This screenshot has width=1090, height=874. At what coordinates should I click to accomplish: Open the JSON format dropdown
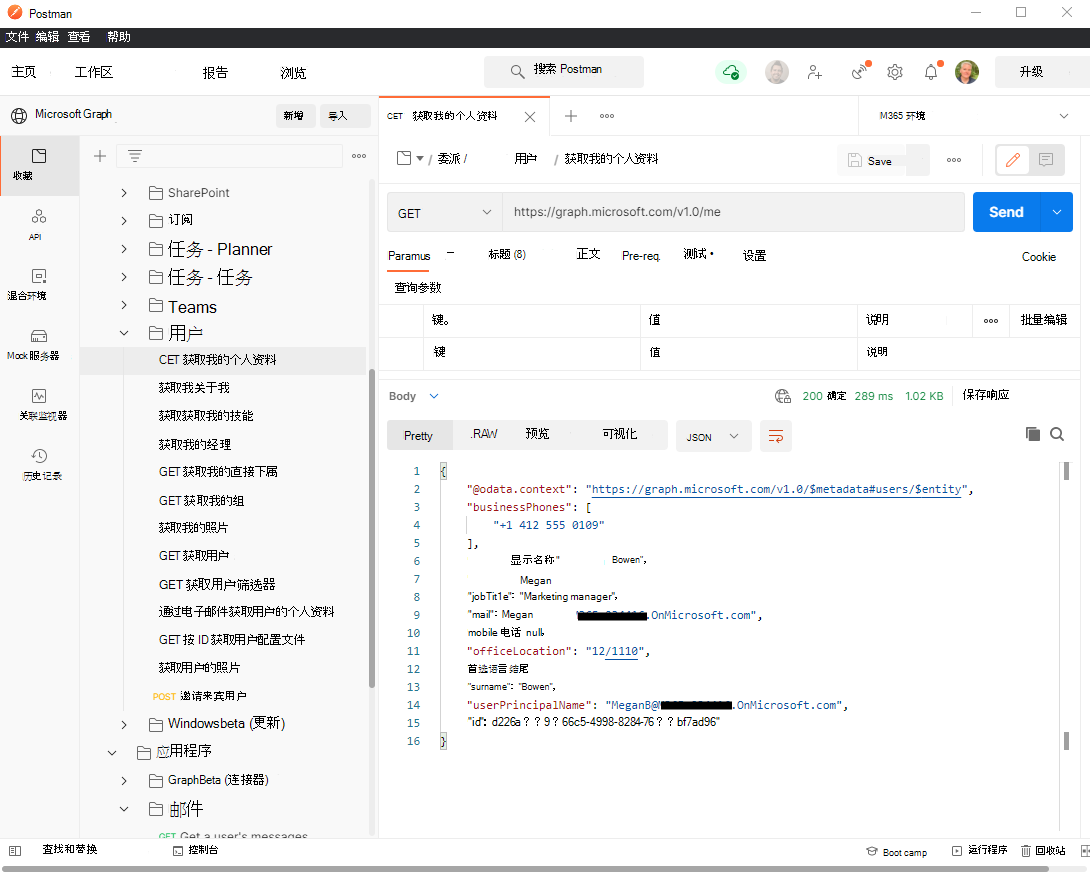pos(713,437)
